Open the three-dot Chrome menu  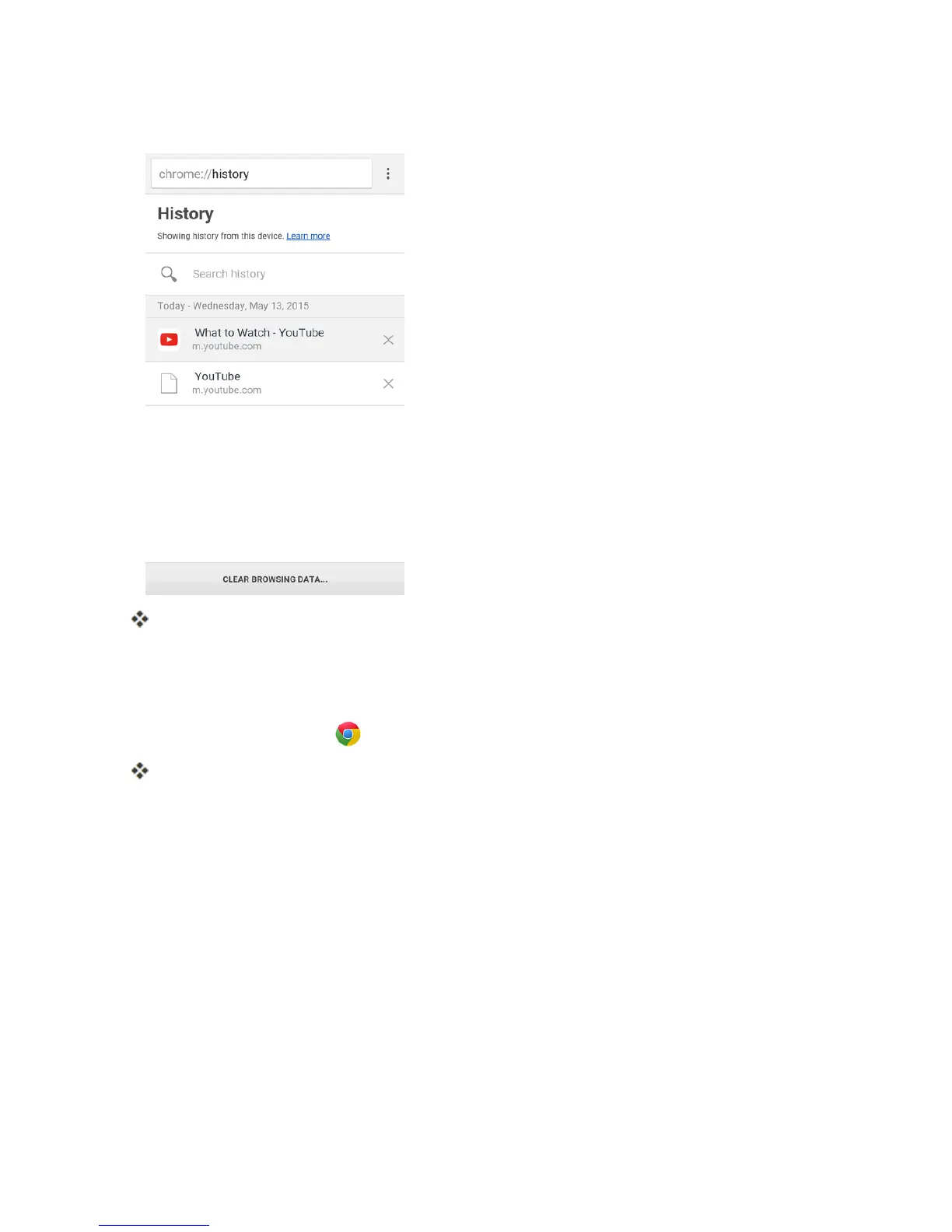coord(388,174)
